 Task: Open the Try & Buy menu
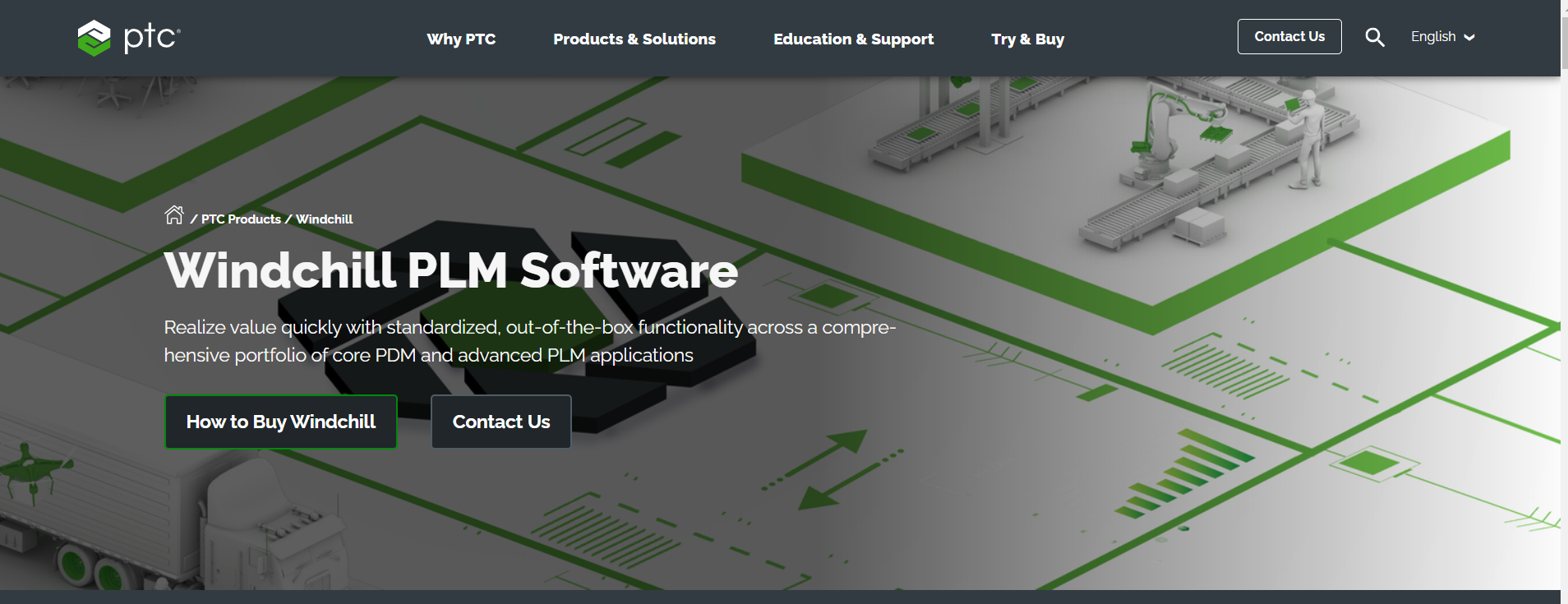[1027, 39]
